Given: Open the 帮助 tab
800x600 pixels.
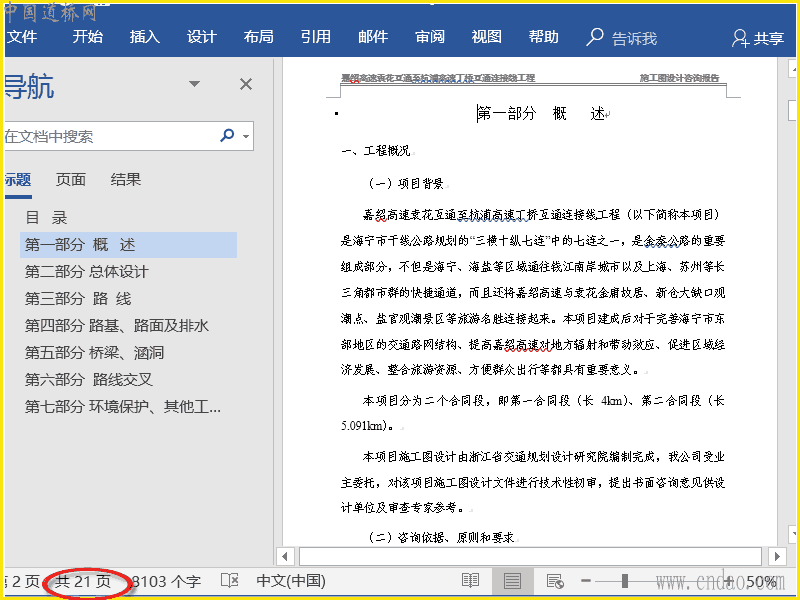Looking at the screenshot, I should (543, 37).
